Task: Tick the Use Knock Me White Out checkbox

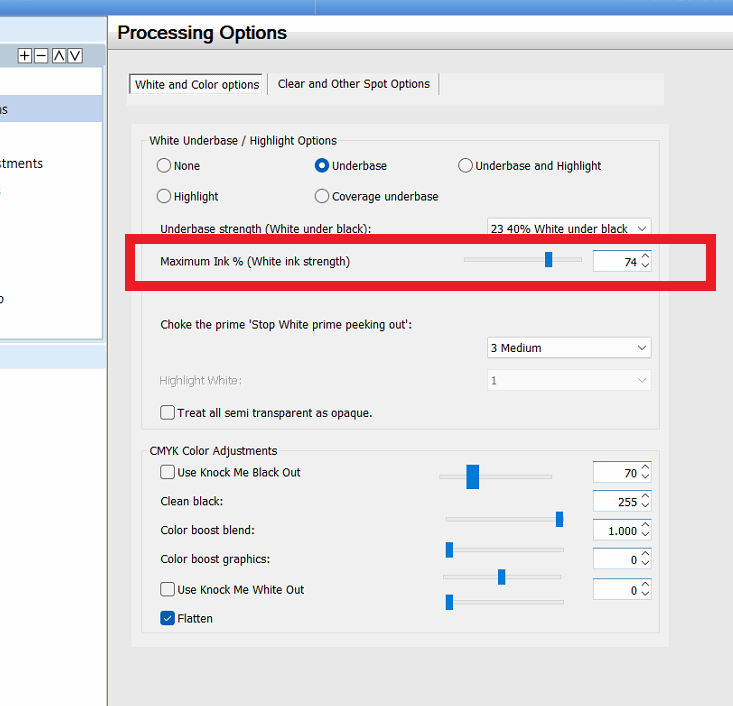Action: 167,589
